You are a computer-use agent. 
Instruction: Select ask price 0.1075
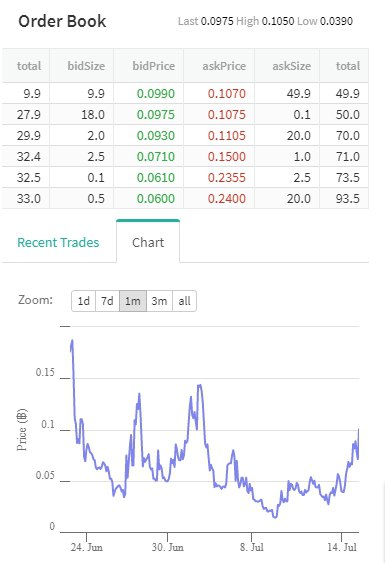coord(227,115)
